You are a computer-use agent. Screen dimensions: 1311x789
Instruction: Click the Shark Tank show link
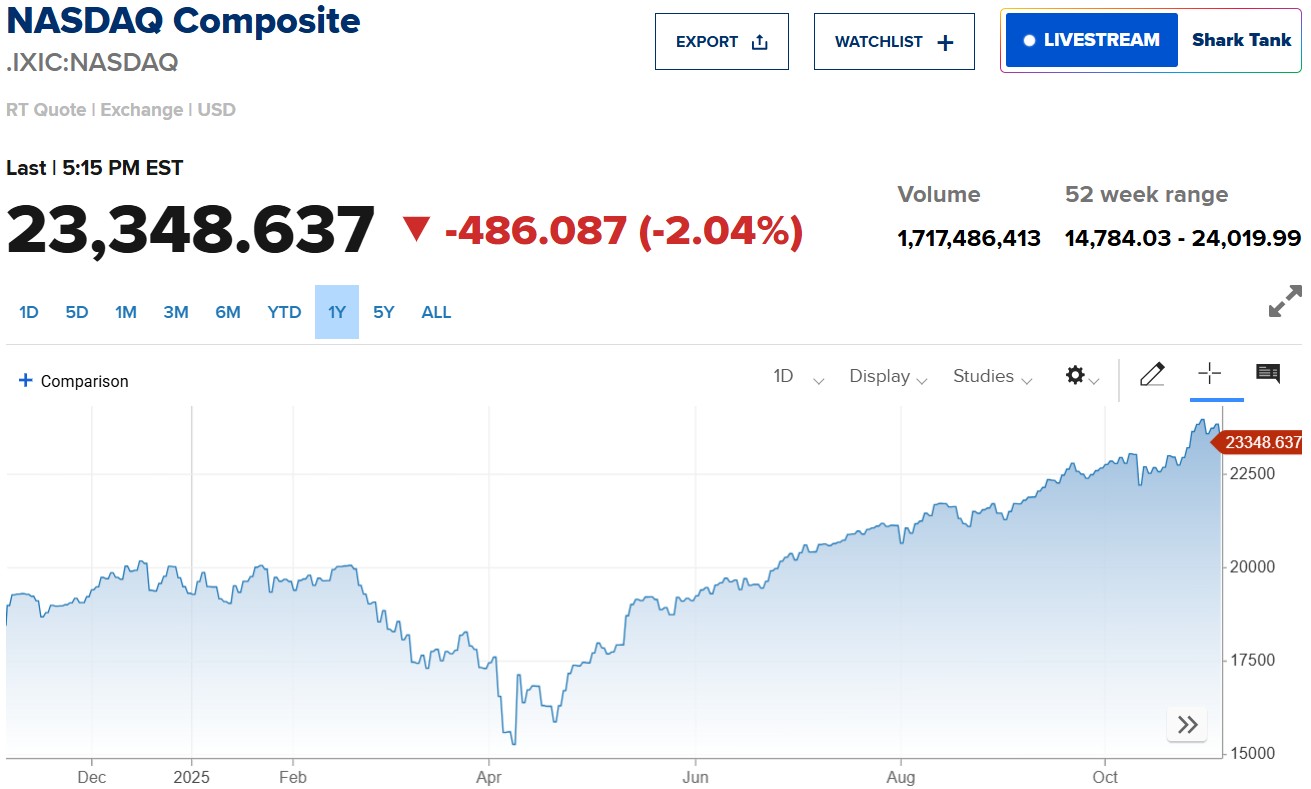pos(1241,40)
